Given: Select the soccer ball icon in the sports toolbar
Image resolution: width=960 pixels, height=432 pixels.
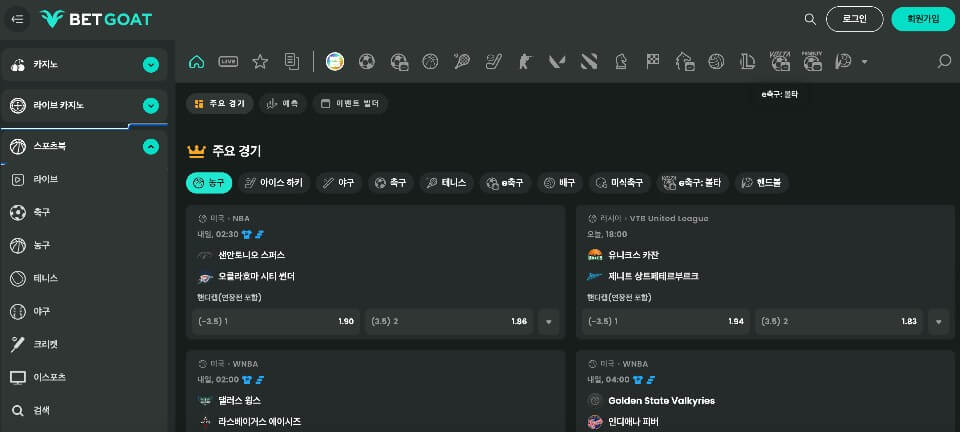Looking at the screenshot, I should pos(367,61).
